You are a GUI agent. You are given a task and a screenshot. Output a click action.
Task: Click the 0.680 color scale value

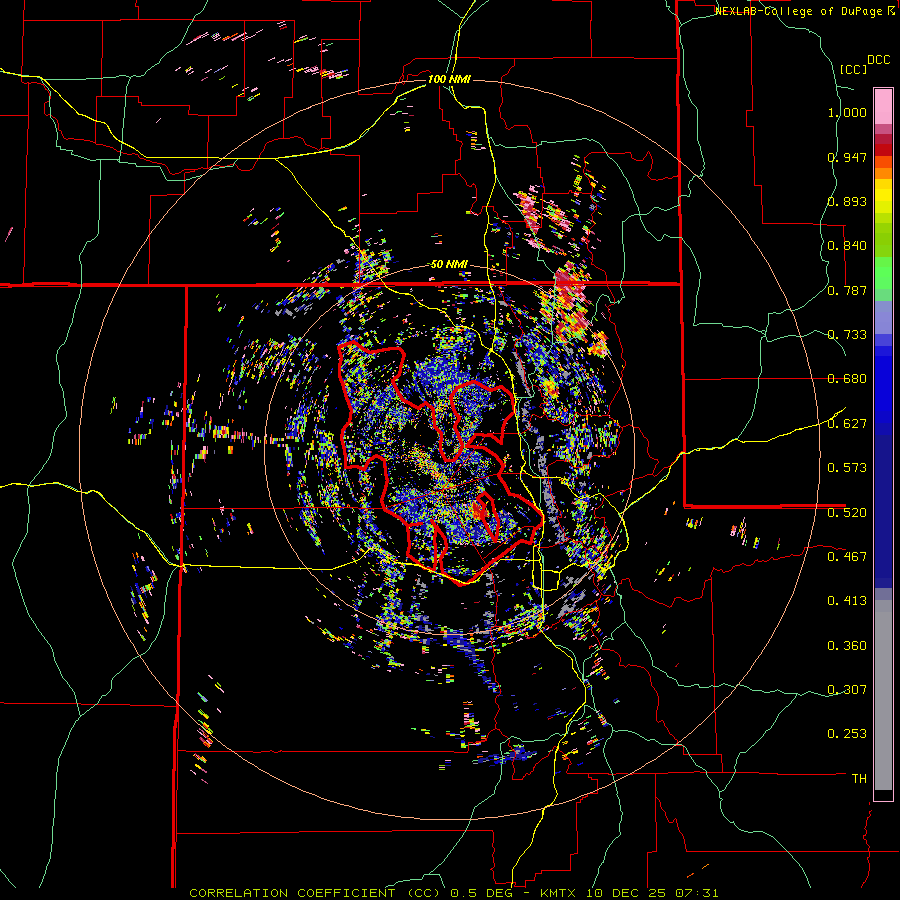847,379
